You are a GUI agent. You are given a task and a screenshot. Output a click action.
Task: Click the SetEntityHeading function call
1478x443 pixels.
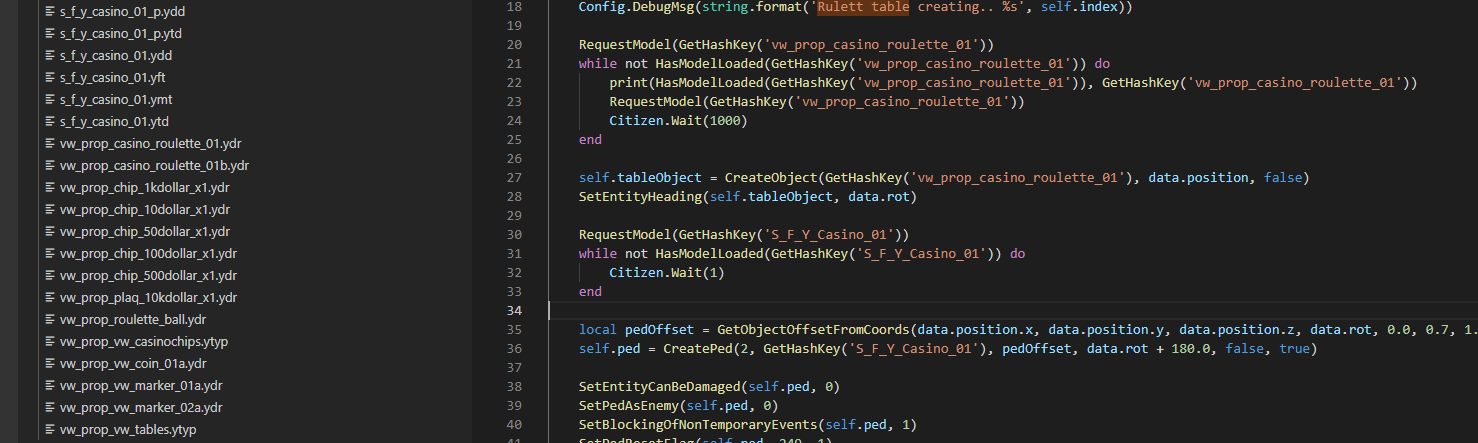[640, 197]
